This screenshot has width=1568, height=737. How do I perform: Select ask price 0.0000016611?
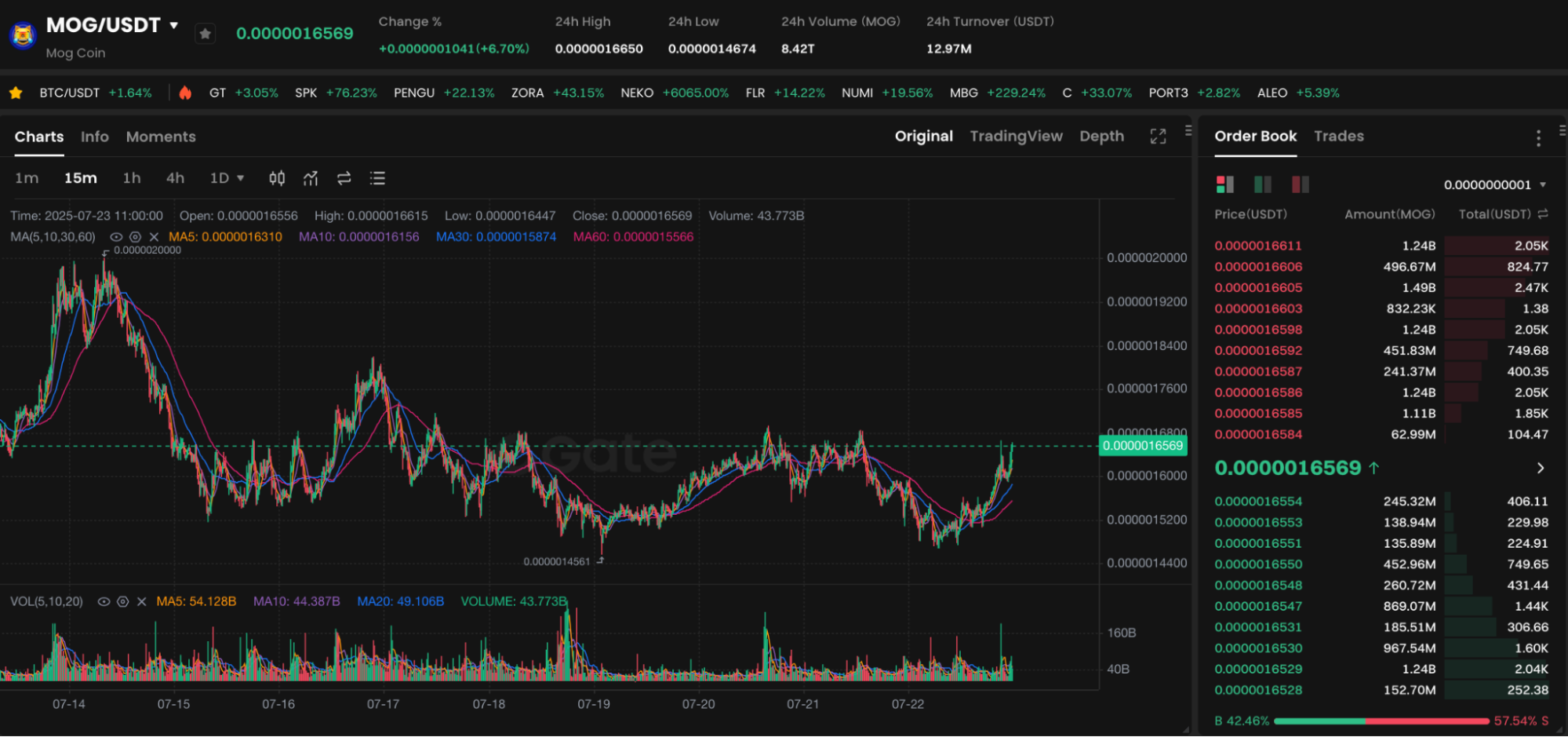click(x=1258, y=246)
